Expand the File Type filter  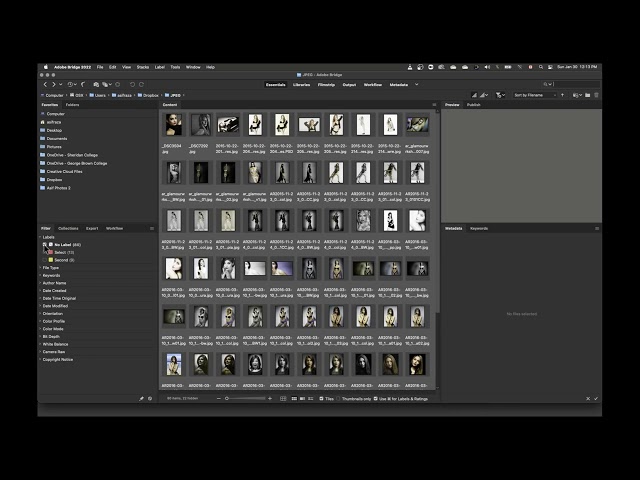40,268
